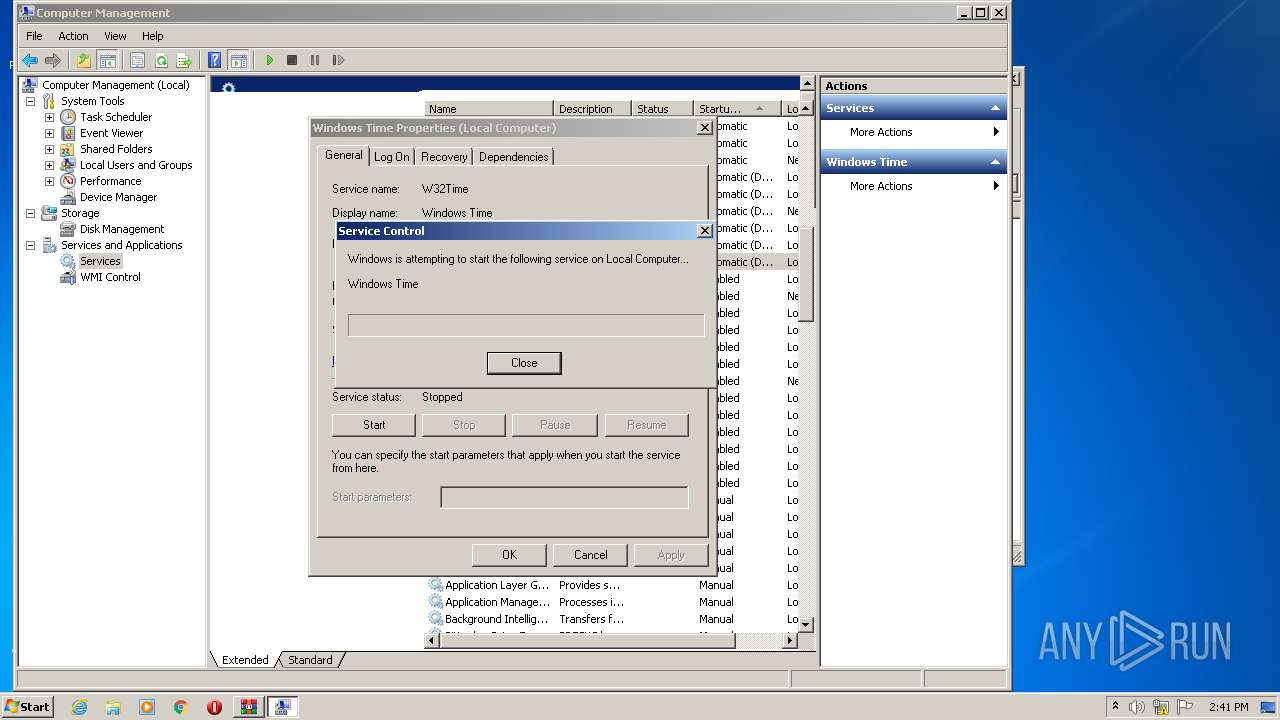This screenshot has width=1280, height=720.
Task: Open Help using the question mark icon
Action: click(214, 60)
